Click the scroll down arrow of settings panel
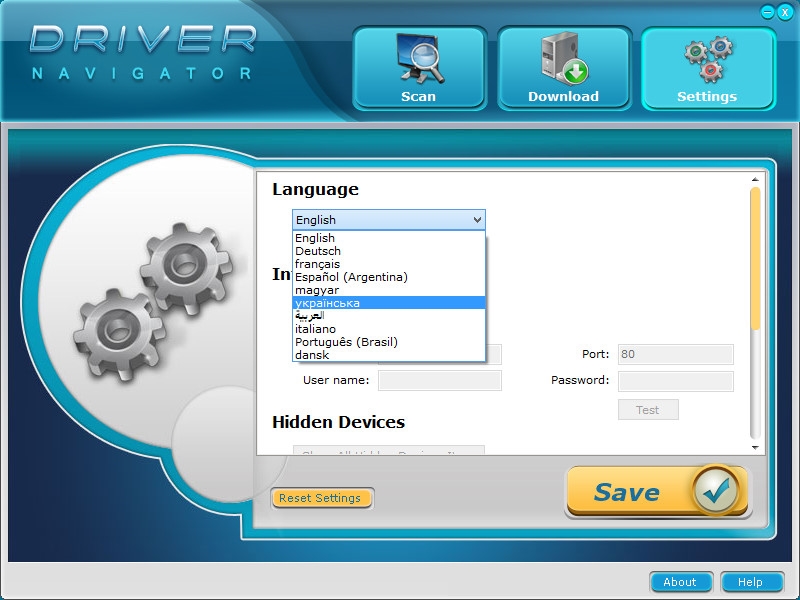 click(755, 447)
